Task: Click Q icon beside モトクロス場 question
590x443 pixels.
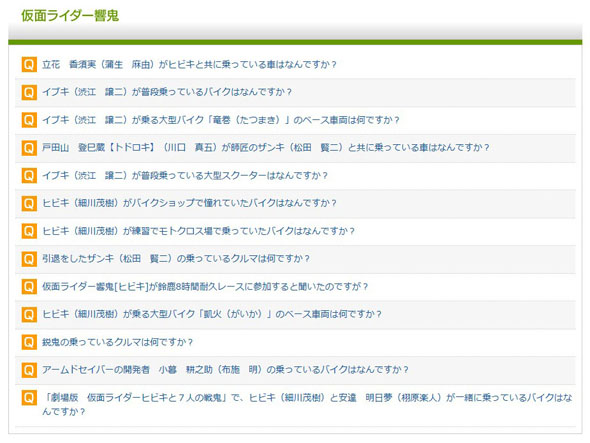Action: coord(29,231)
